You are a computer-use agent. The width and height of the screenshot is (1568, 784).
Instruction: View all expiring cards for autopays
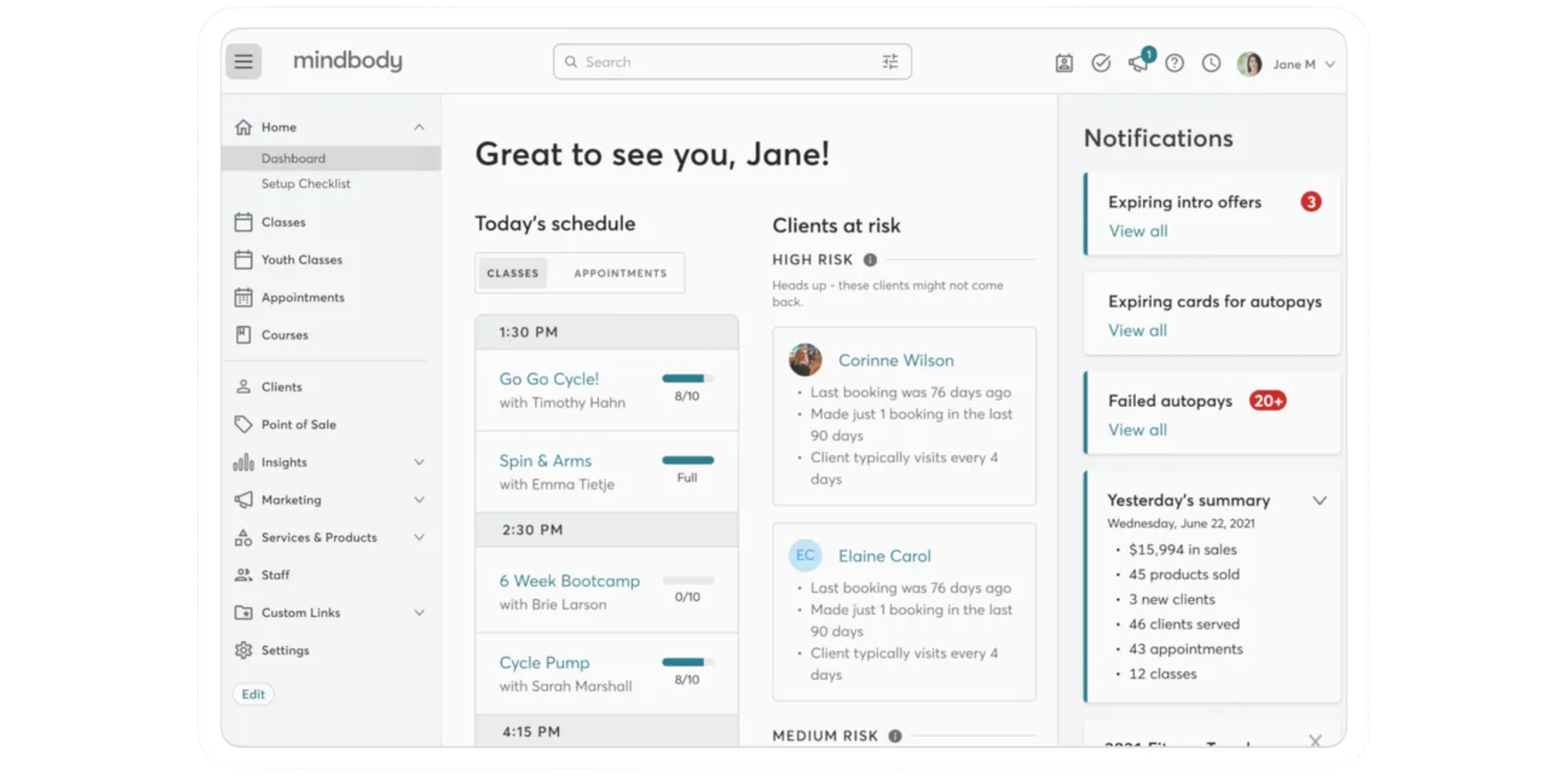point(1138,331)
